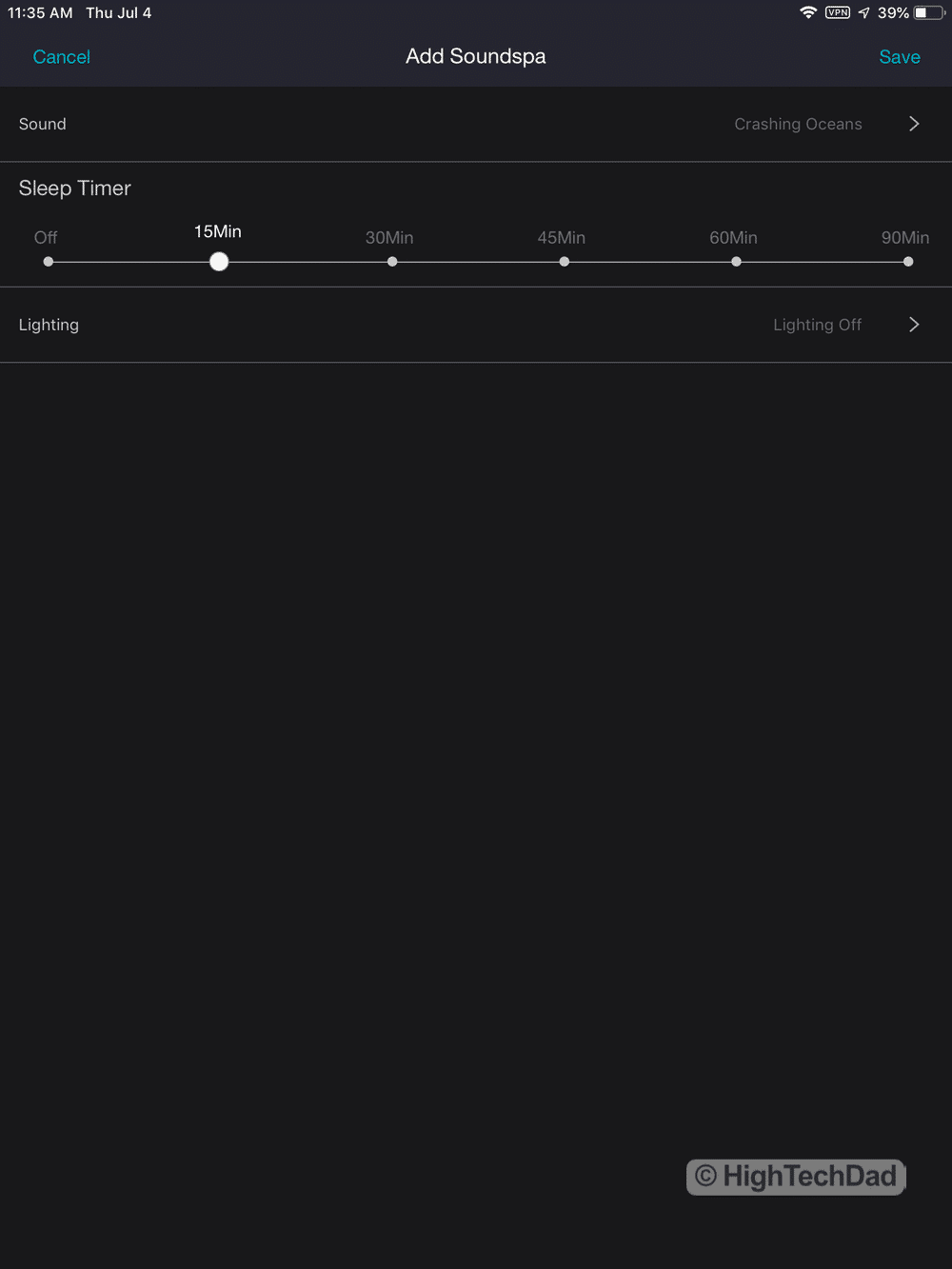
Task: Tap the battery status icon
Action: pyautogui.click(x=928, y=12)
